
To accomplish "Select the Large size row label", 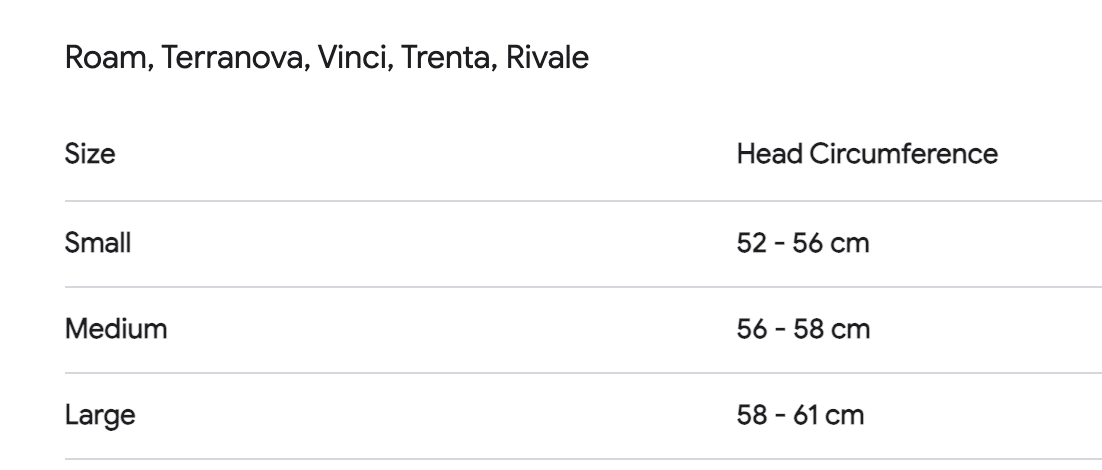I will [100, 415].
